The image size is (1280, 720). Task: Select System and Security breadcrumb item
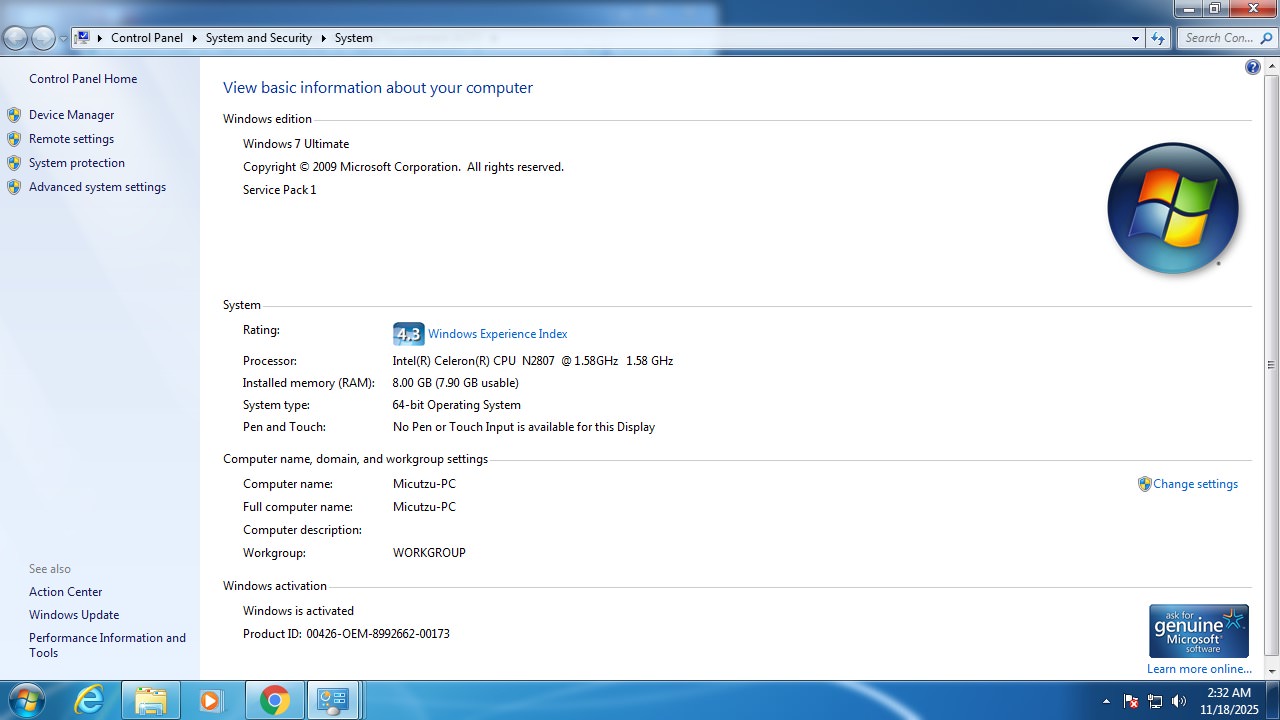[258, 38]
